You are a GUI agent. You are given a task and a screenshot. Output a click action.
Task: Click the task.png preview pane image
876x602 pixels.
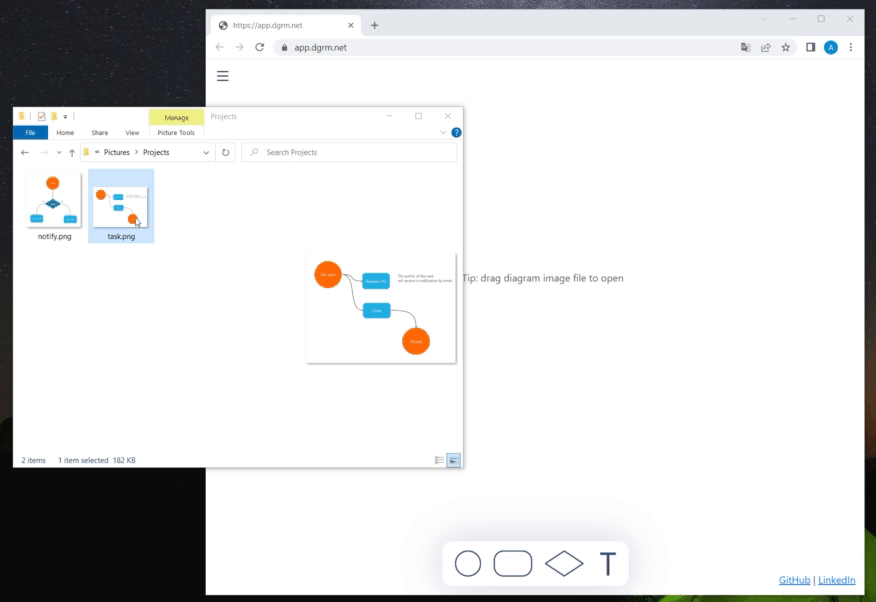381,308
